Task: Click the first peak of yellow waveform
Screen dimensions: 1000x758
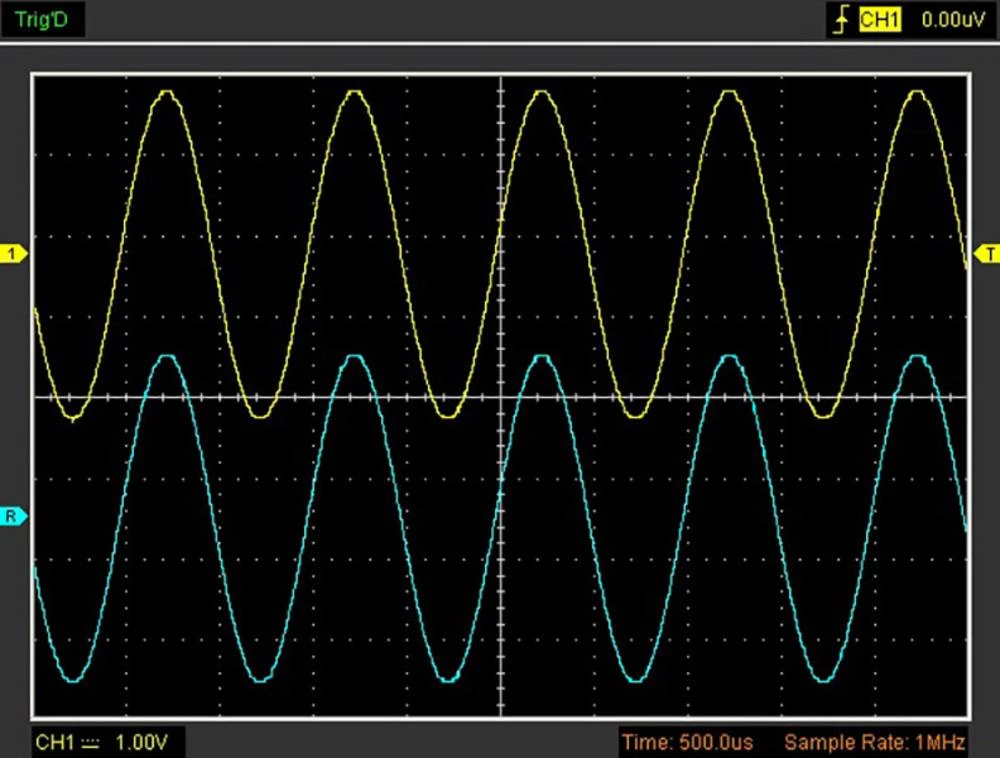Action: 167,92
